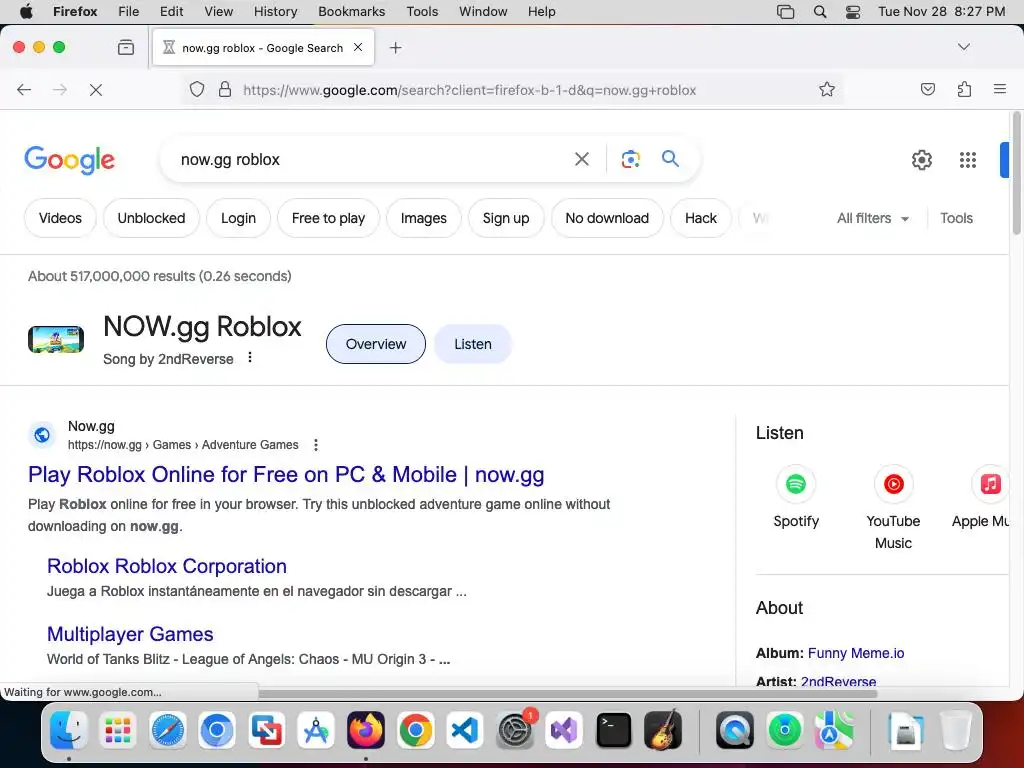Click the Google logo
This screenshot has height=768, width=1024.
[69, 160]
